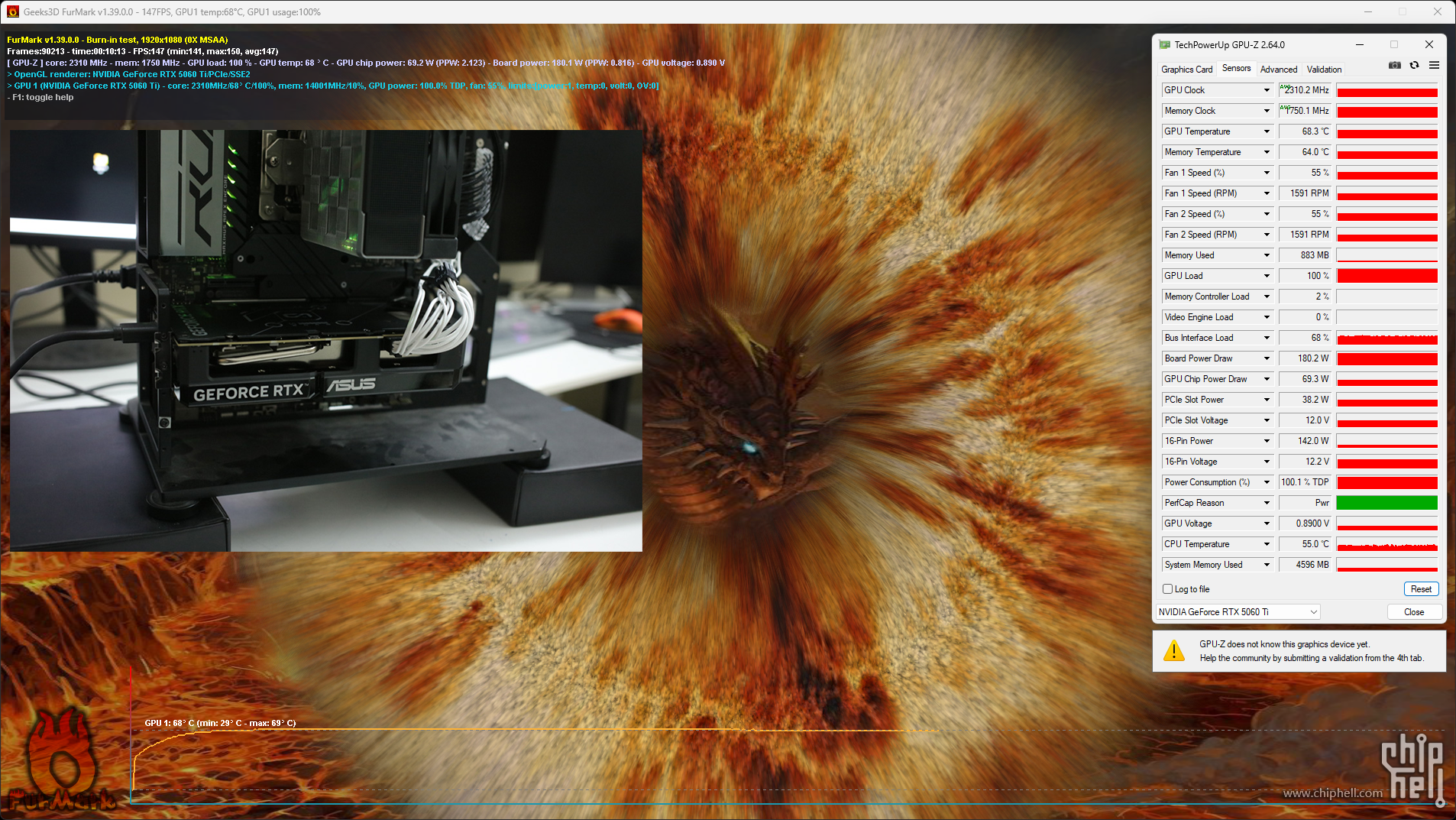Click the Board Power Draw 180.2 W value

click(x=1305, y=358)
